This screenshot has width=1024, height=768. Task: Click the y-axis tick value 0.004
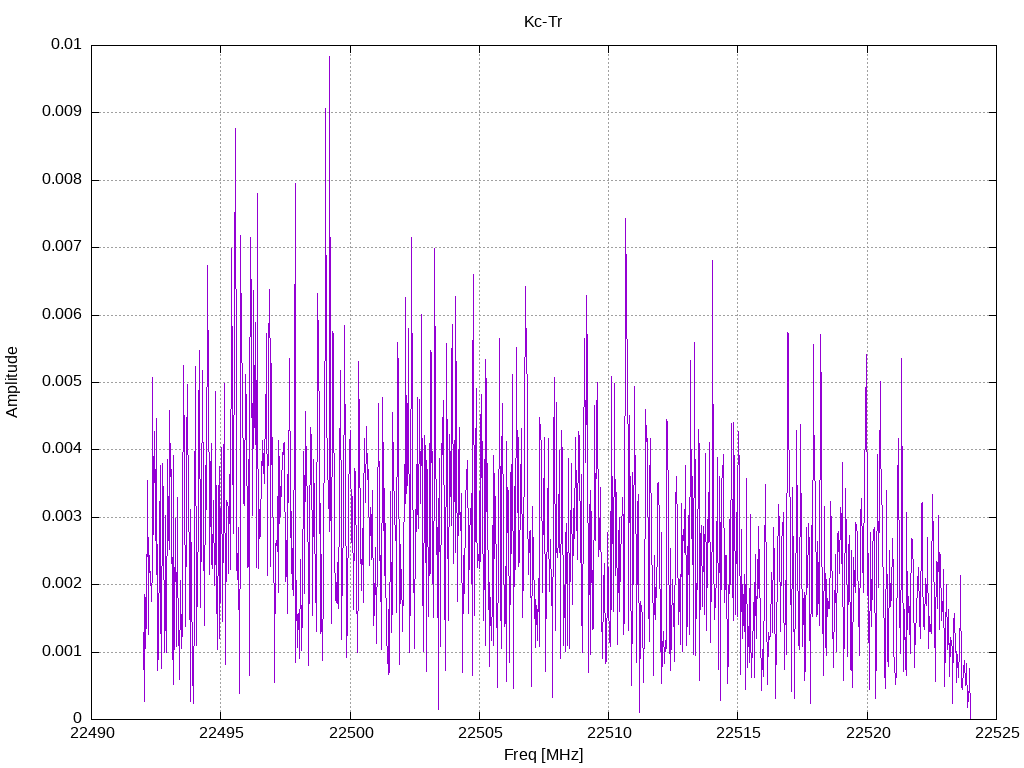[x=62, y=449]
